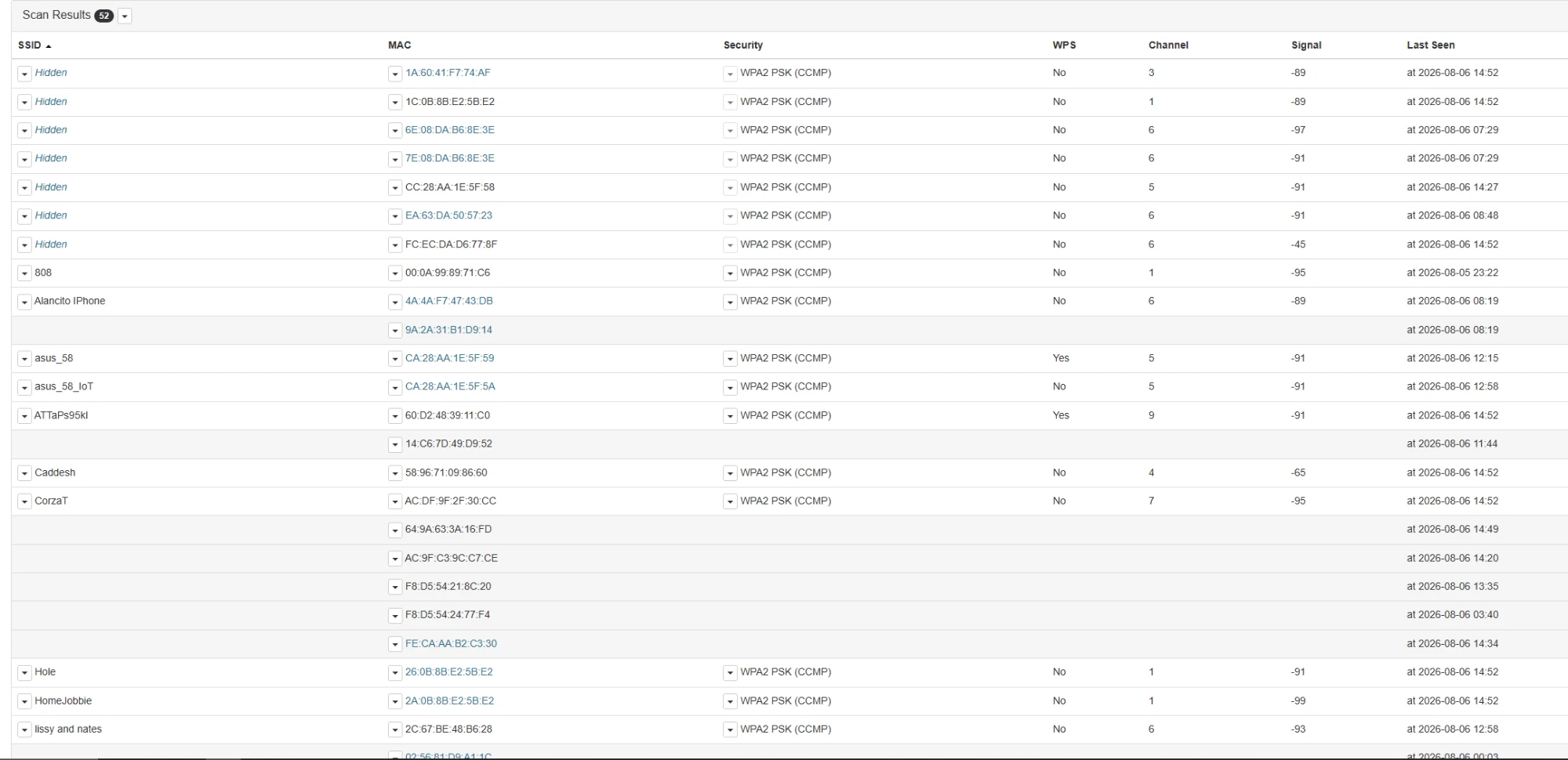Open SSID dropdown for Alancito IPhone
The image size is (1568, 760).
tap(24, 302)
